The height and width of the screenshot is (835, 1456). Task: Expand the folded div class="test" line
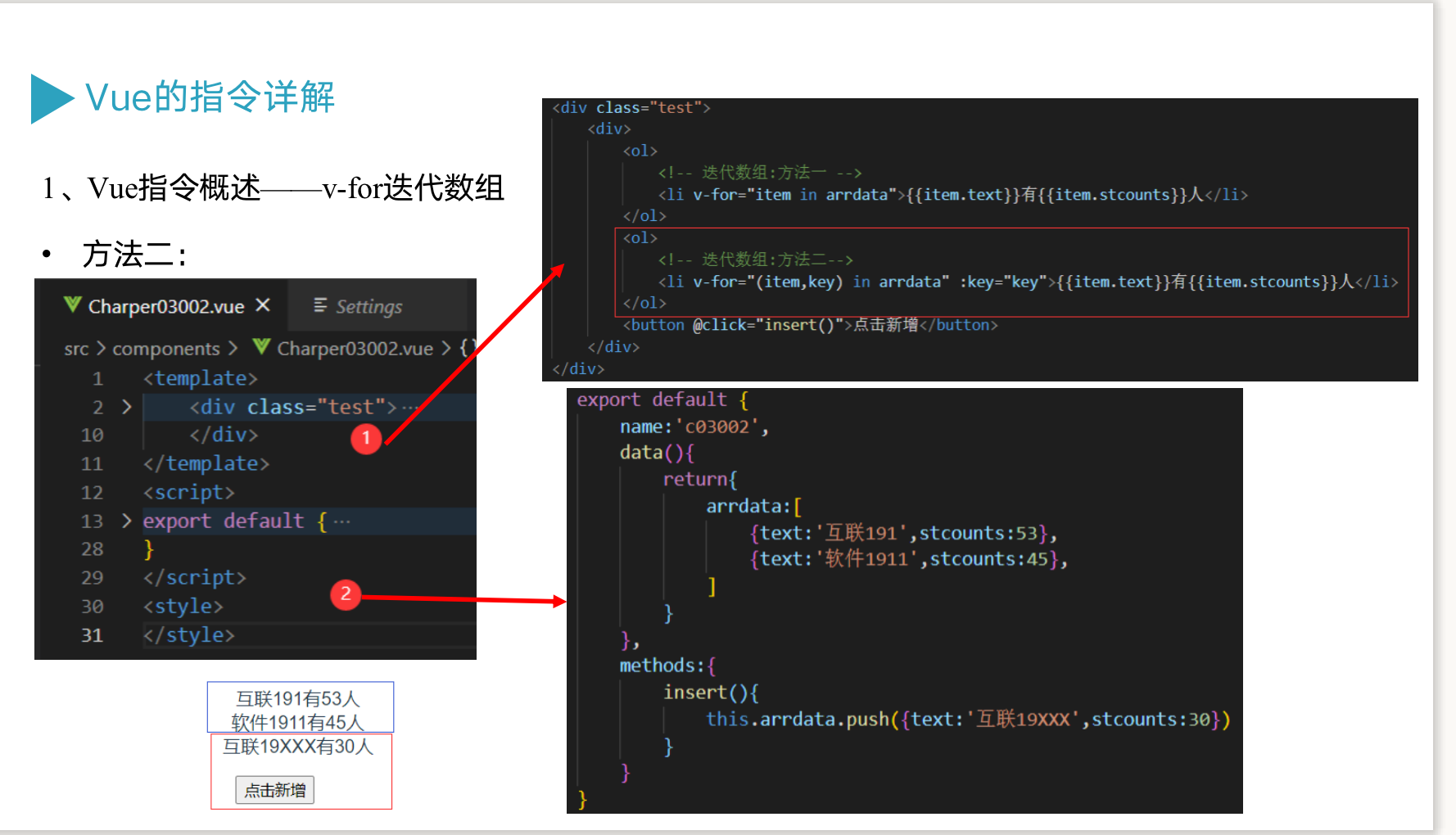pyautogui.click(x=126, y=406)
